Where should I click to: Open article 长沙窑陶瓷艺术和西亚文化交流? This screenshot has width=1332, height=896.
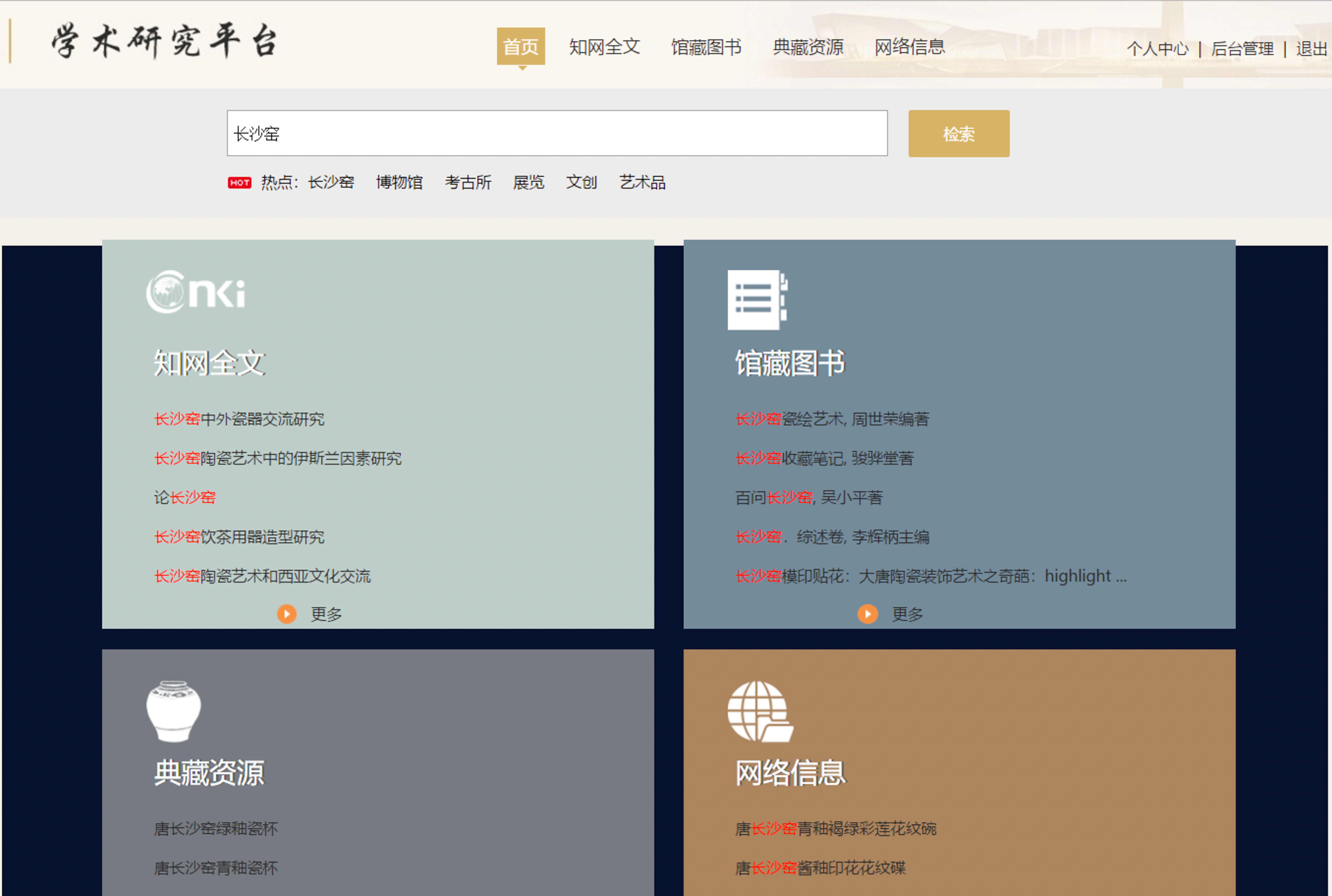pos(262,576)
